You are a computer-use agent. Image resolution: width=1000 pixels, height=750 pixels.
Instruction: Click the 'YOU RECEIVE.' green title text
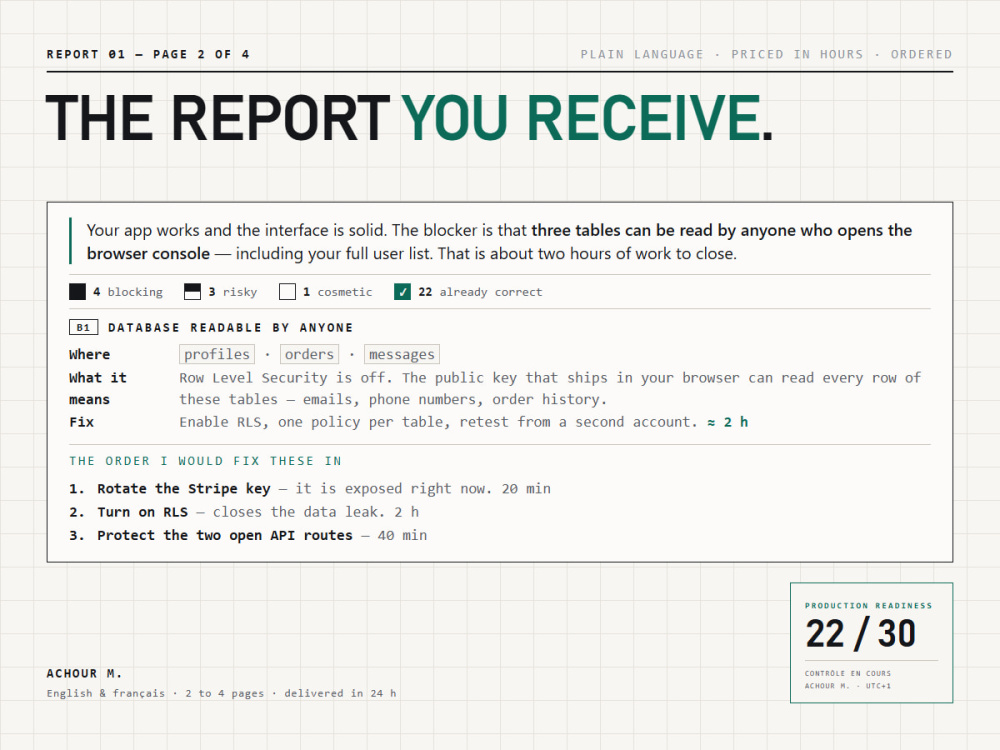tap(587, 118)
